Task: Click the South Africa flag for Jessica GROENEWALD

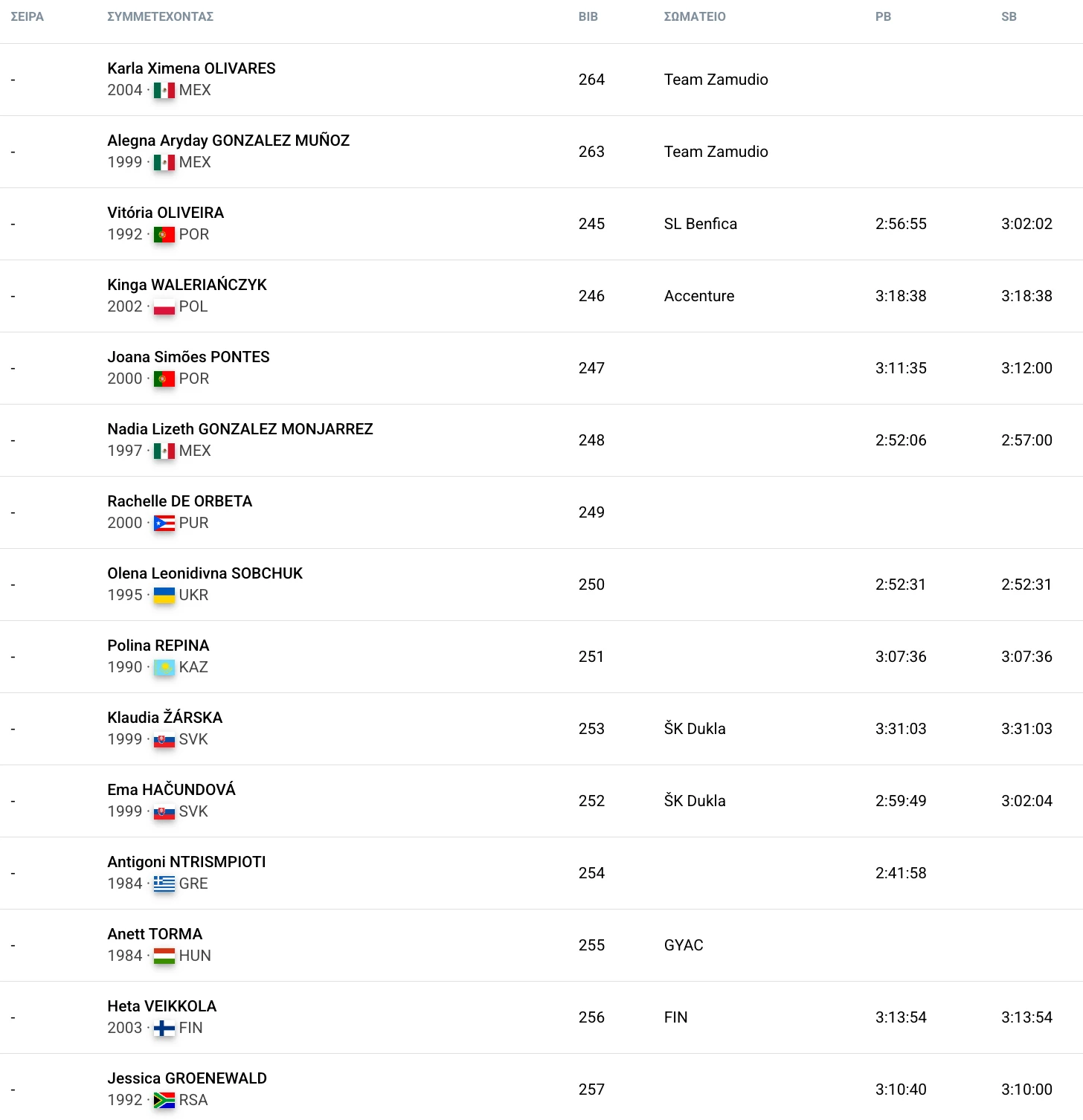Action: [164, 1101]
